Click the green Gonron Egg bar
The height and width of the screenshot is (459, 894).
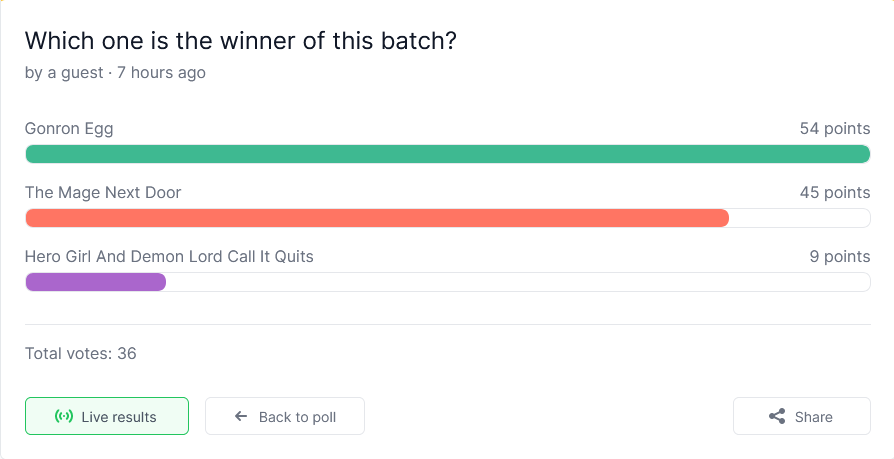click(448, 154)
